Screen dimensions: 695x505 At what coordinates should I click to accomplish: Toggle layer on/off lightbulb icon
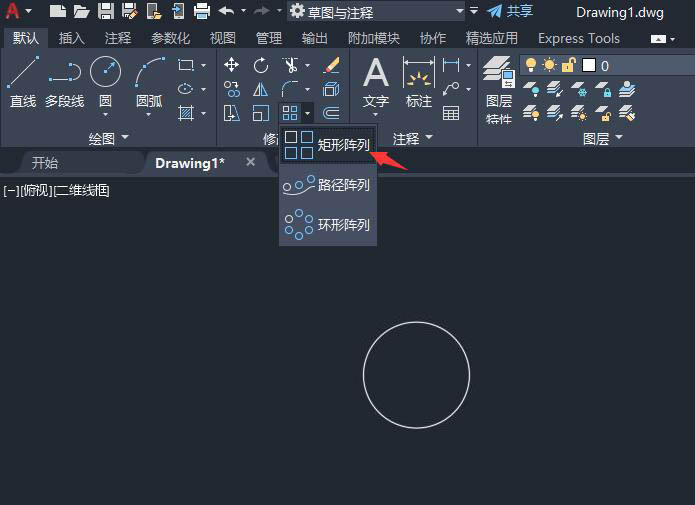[x=531, y=65]
